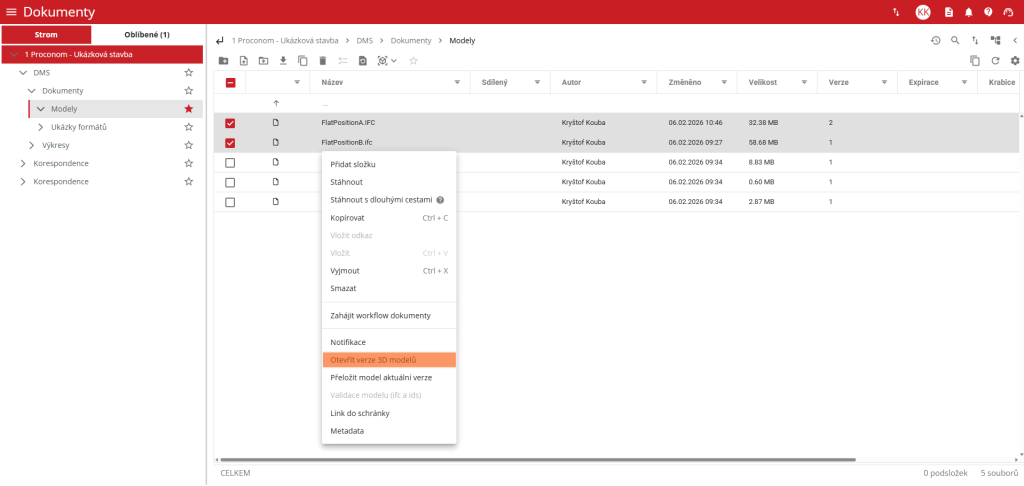This screenshot has width=1024, height=486.
Task: Click the Dokumenty breadcrumb link
Action: [x=411, y=40]
